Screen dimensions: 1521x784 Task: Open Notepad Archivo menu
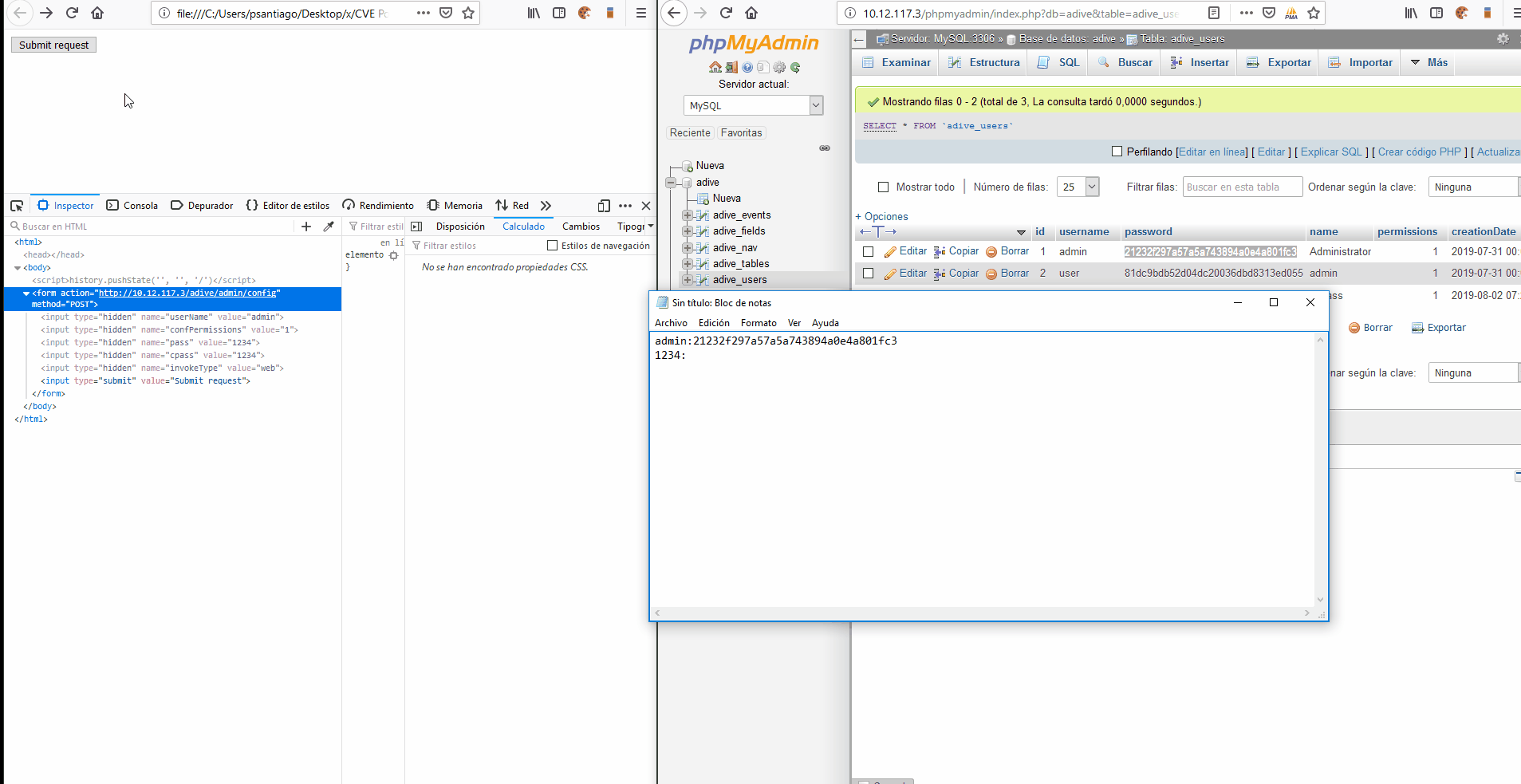671,323
